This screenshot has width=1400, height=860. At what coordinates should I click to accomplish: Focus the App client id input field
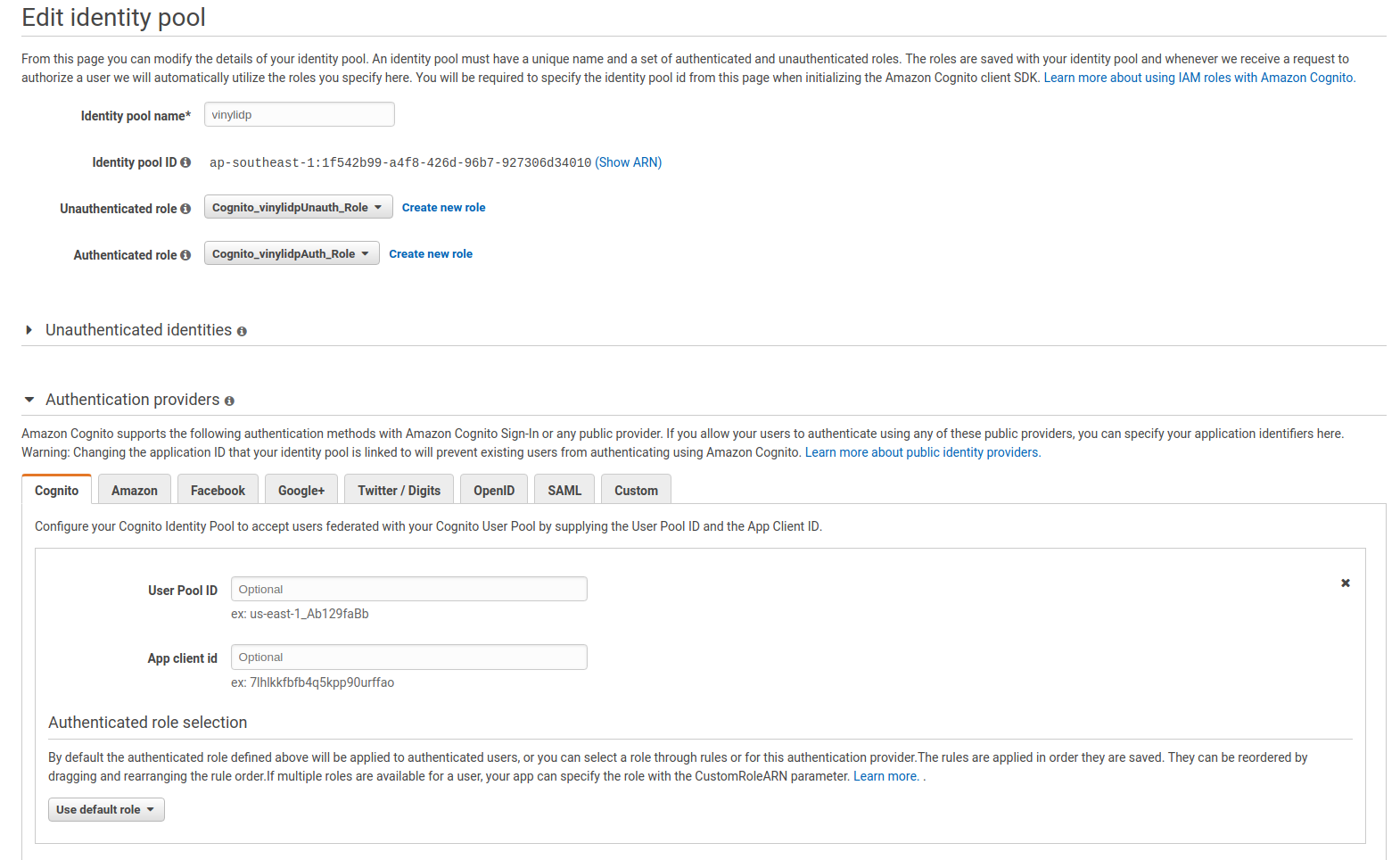(409, 657)
